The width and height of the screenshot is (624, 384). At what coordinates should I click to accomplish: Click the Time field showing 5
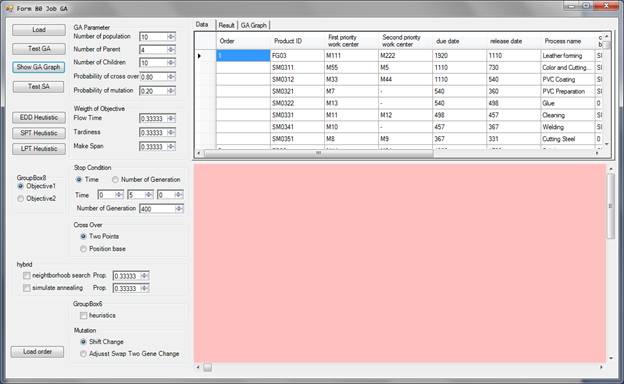tap(136, 195)
